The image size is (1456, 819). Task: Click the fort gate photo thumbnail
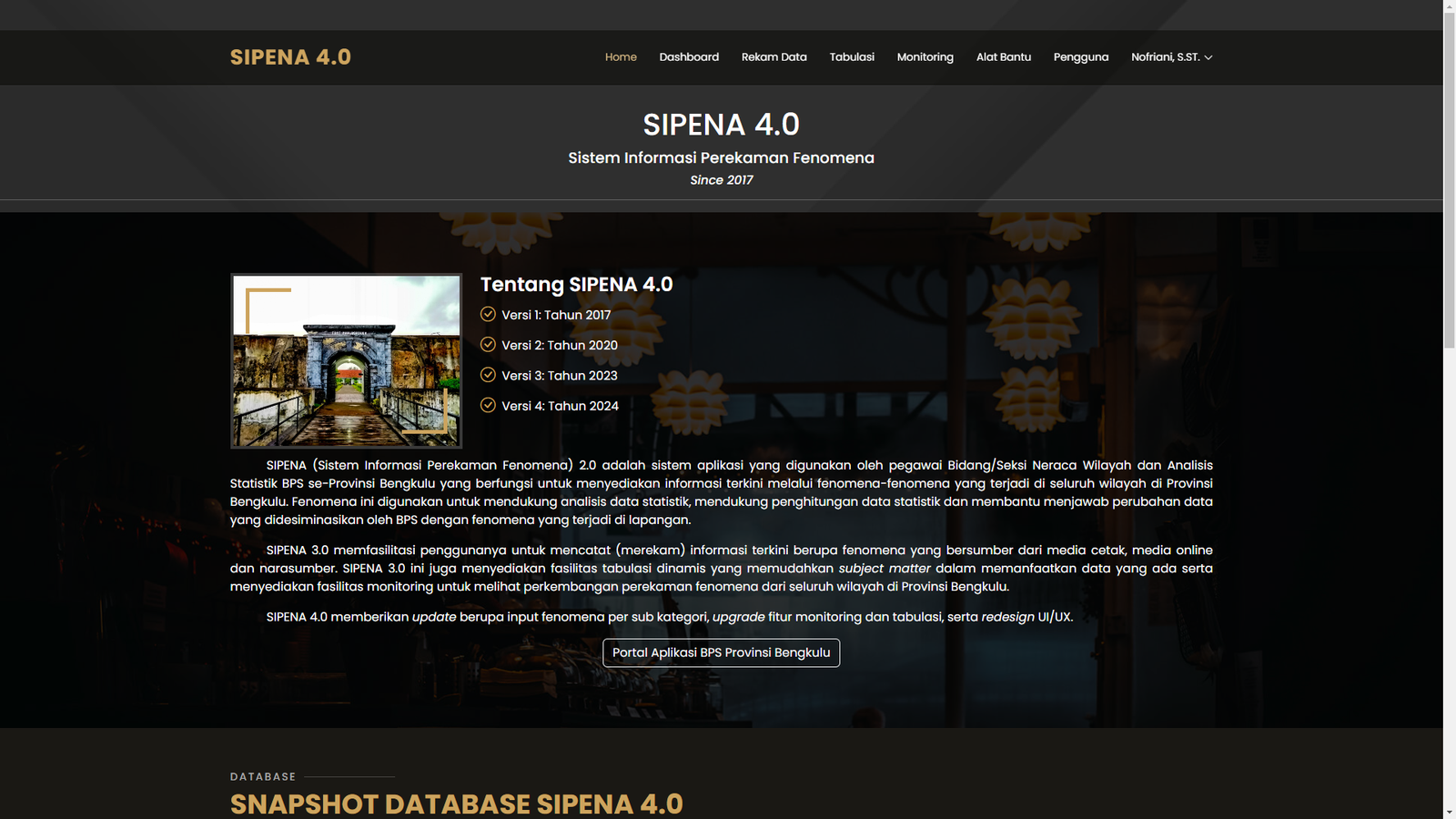(346, 360)
